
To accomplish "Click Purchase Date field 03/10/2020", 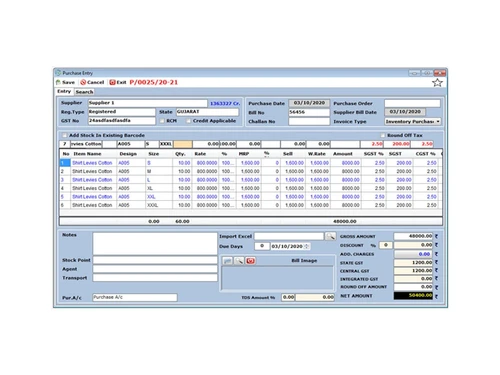I will click(309, 103).
